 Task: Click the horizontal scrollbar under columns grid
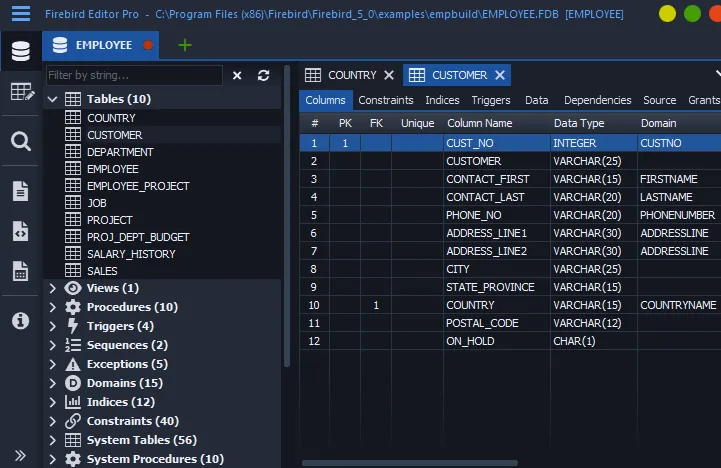pyautogui.click(x=410, y=463)
